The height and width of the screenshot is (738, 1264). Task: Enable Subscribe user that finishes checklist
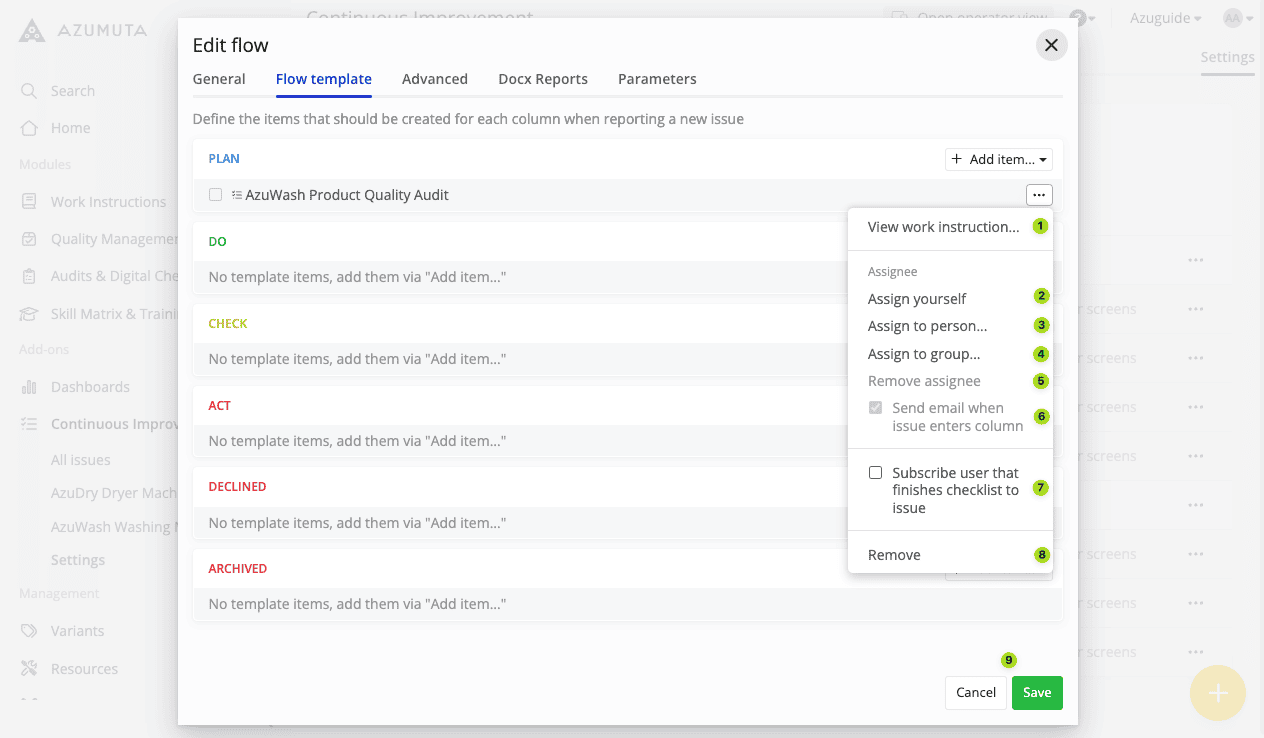[875, 473]
